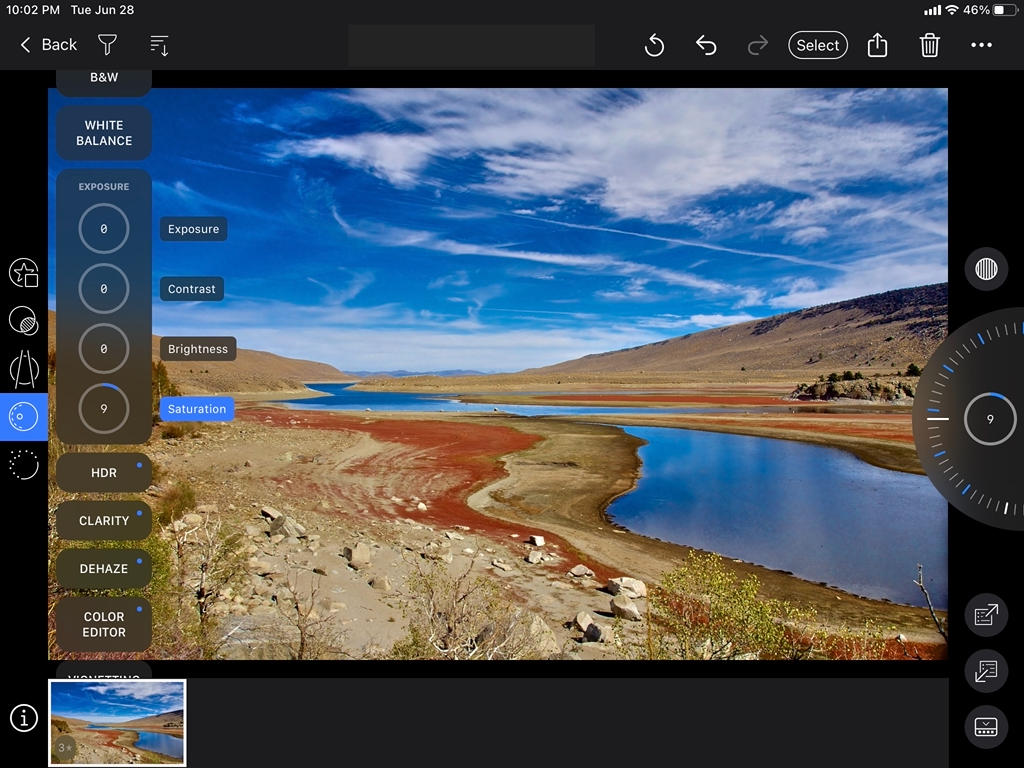
Task: Open the Color Editor section
Action: 102,624
